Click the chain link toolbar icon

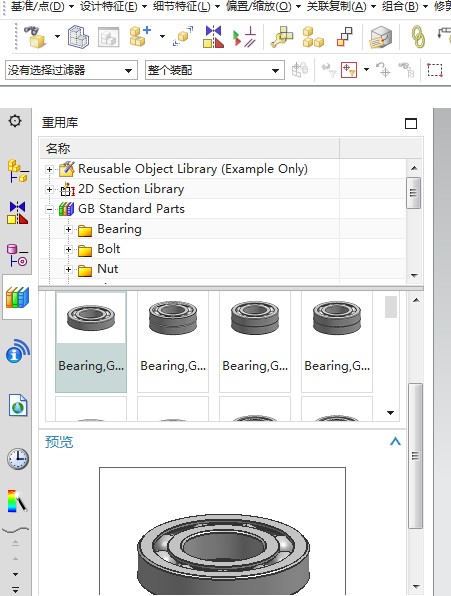click(x=418, y=36)
